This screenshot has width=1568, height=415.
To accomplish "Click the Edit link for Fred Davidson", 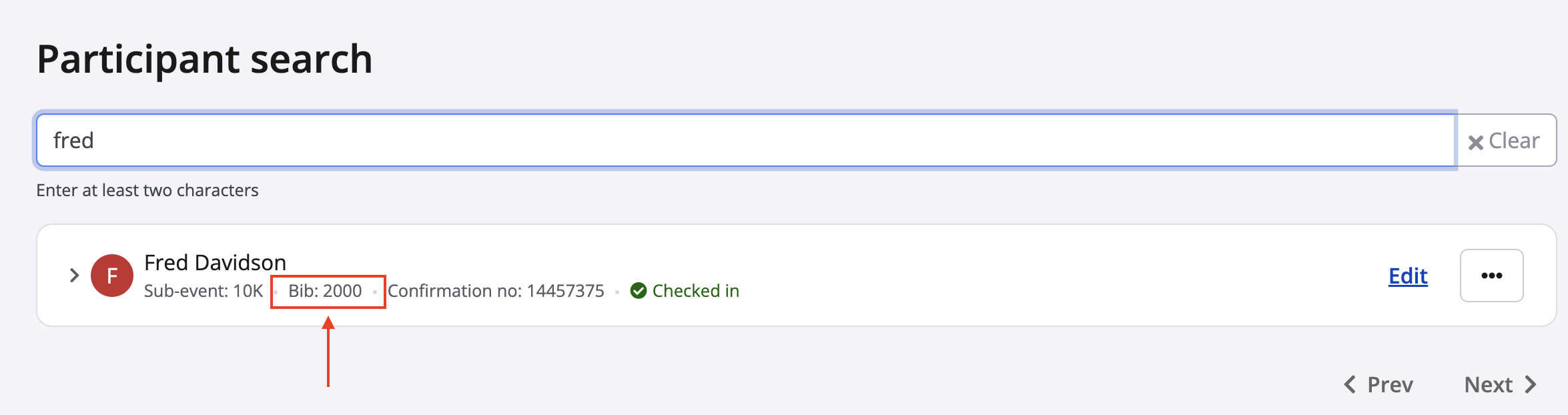I will (x=1408, y=276).
